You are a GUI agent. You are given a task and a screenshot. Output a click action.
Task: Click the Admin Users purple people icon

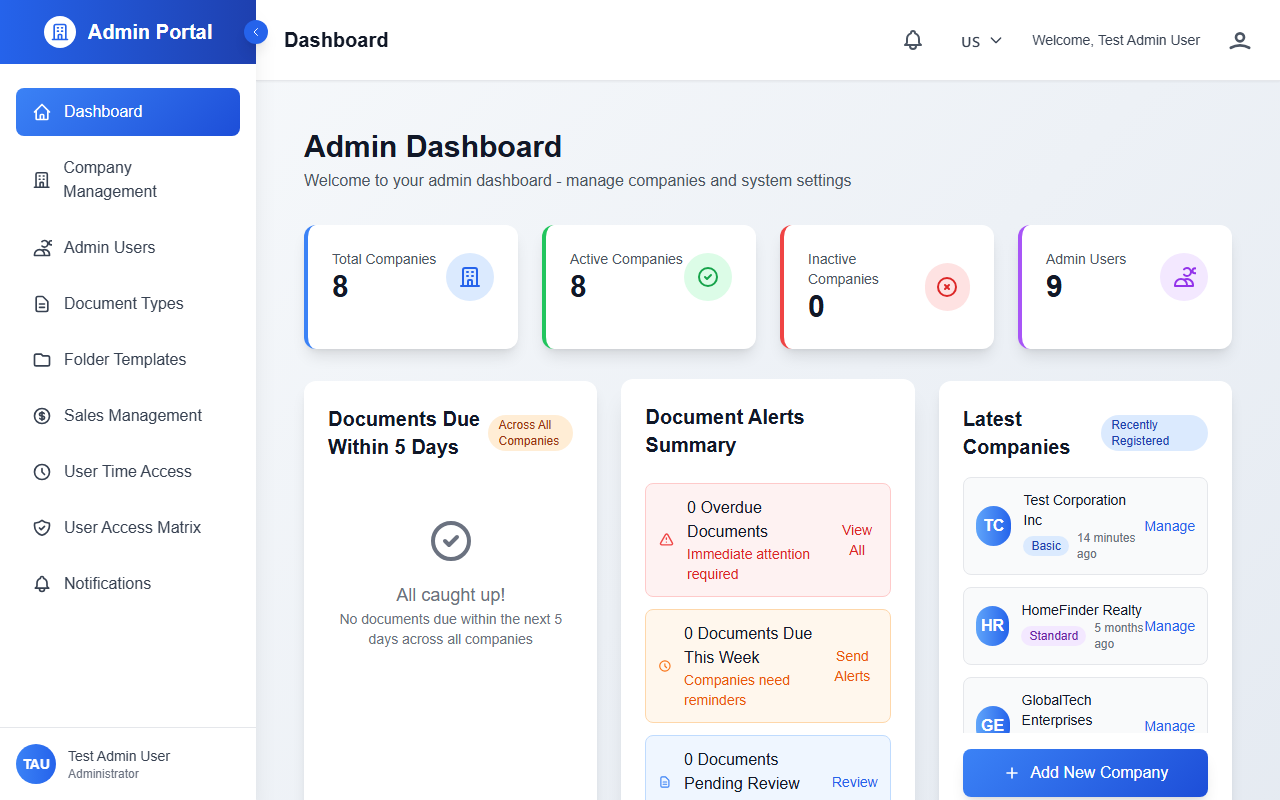point(1184,277)
